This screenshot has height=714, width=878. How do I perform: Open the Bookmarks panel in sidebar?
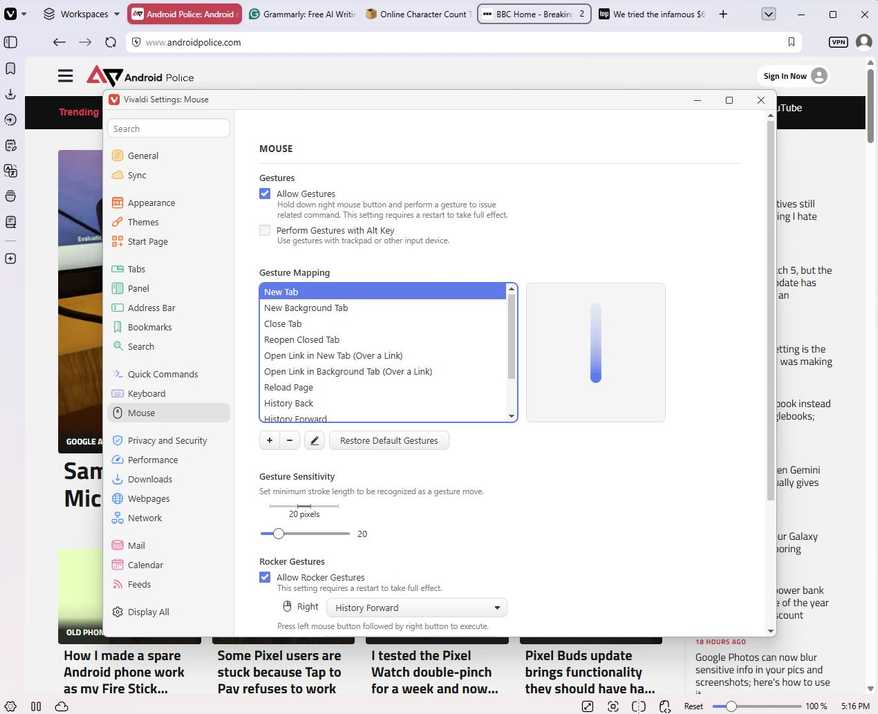10,68
